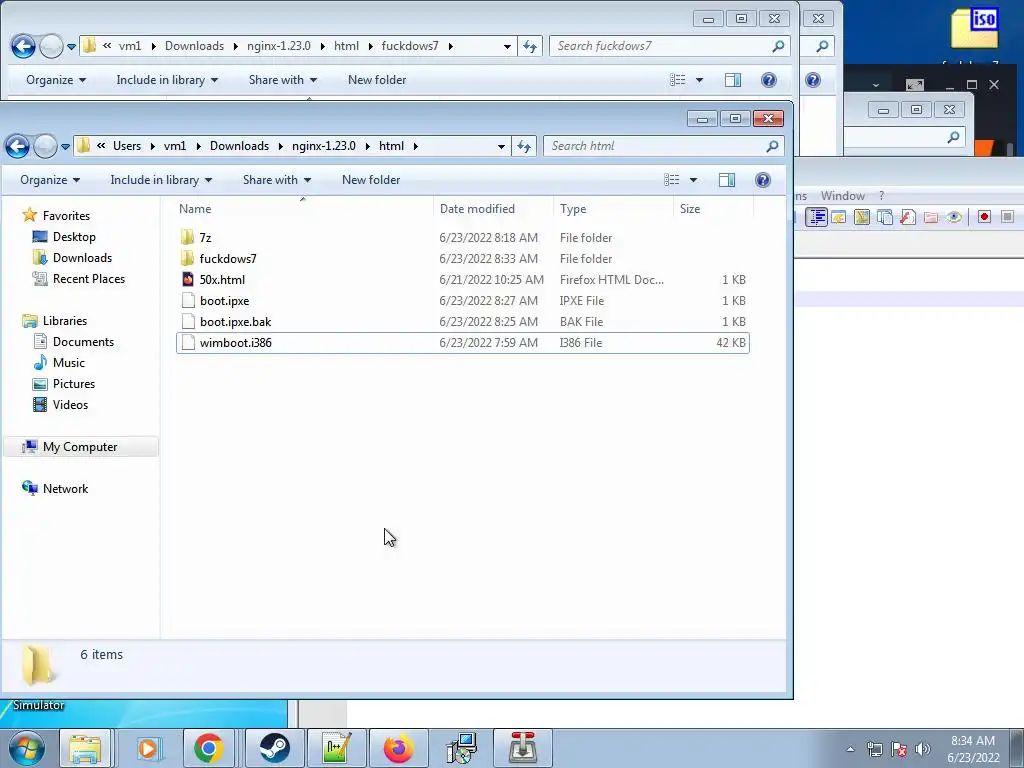Click function list icon in background toolbar
The height and width of the screenshot is (768, 1024).
908,217
